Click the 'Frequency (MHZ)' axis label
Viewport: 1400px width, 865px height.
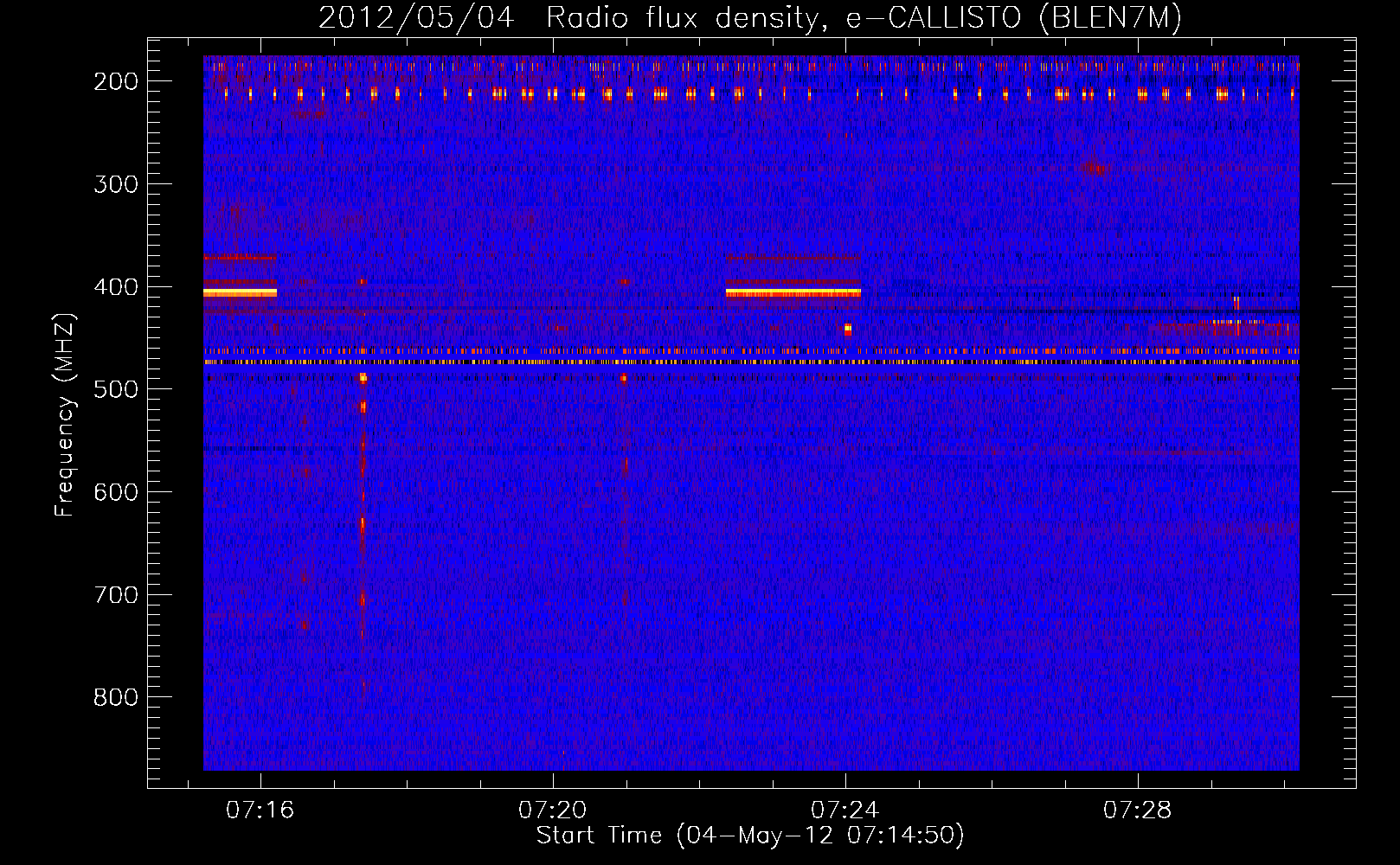coord(65,414)
